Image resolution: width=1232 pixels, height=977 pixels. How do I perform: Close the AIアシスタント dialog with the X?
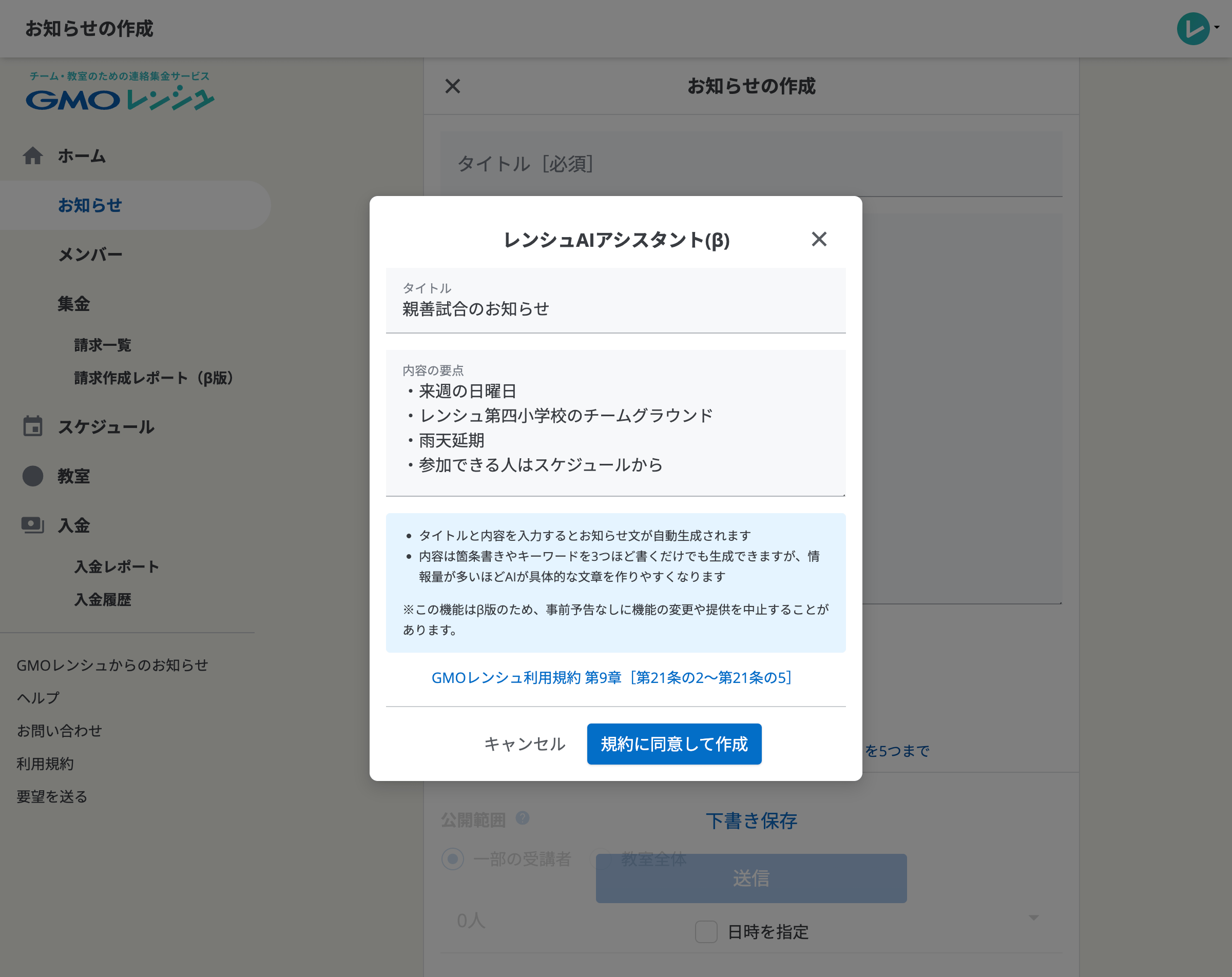pyautogui.click(x=819, y=240)
